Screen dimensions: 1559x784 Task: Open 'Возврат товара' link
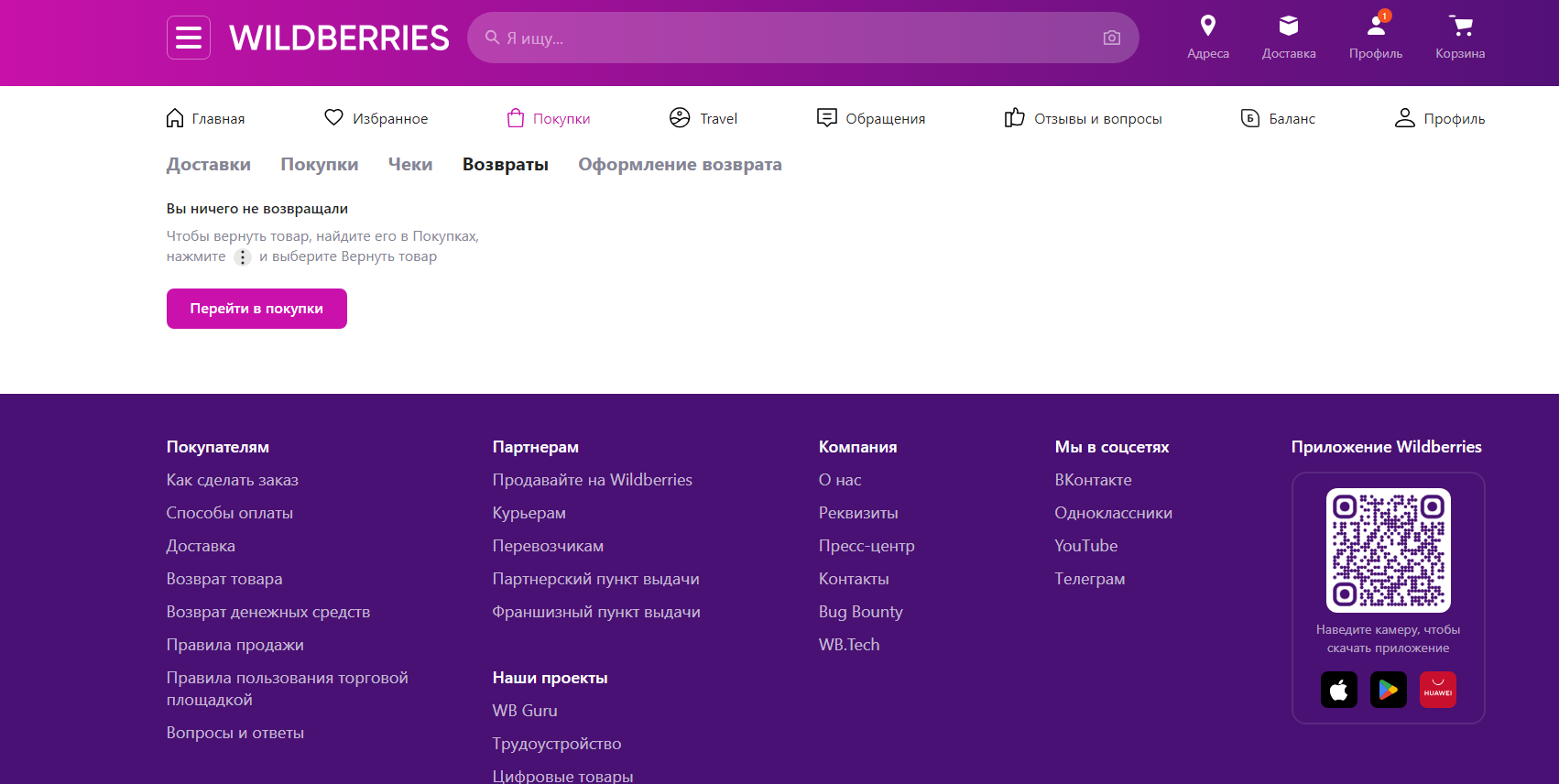pyautogui.click(x=224, y=579)
